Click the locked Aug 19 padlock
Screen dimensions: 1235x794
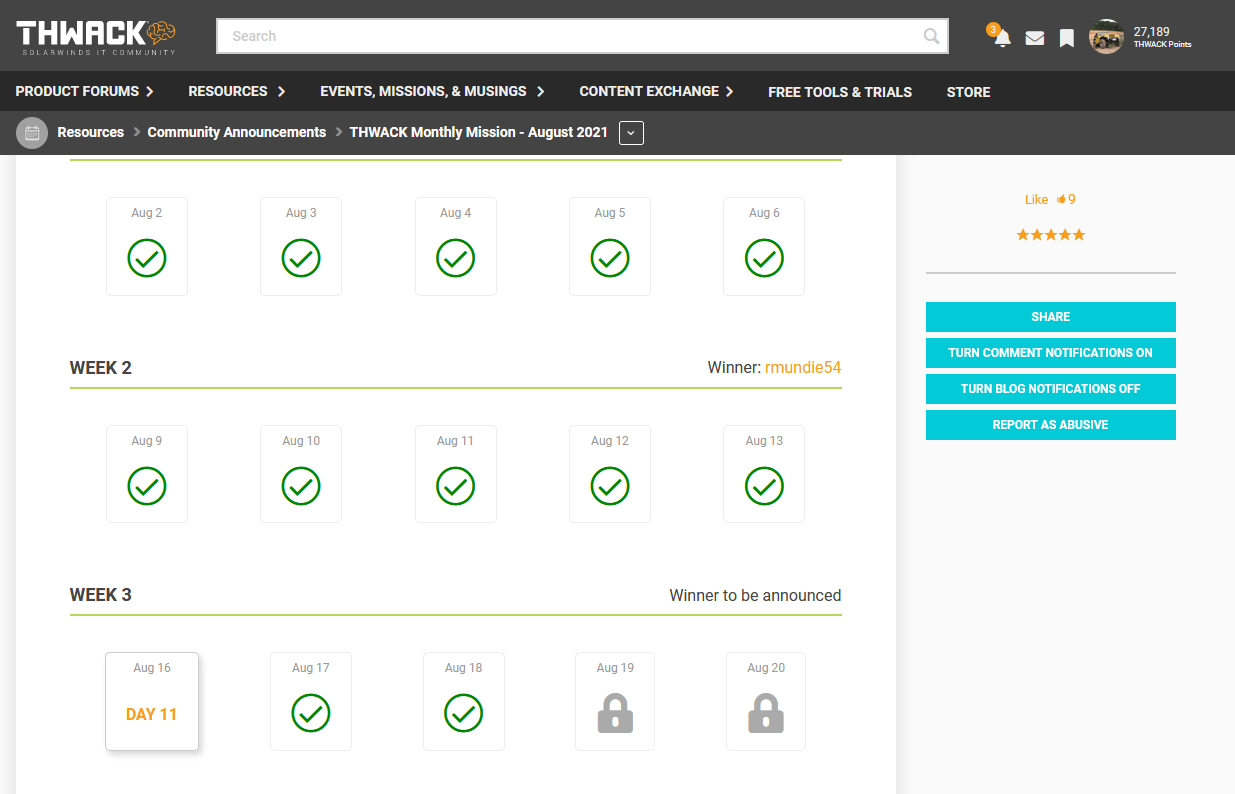pos(615,713)
